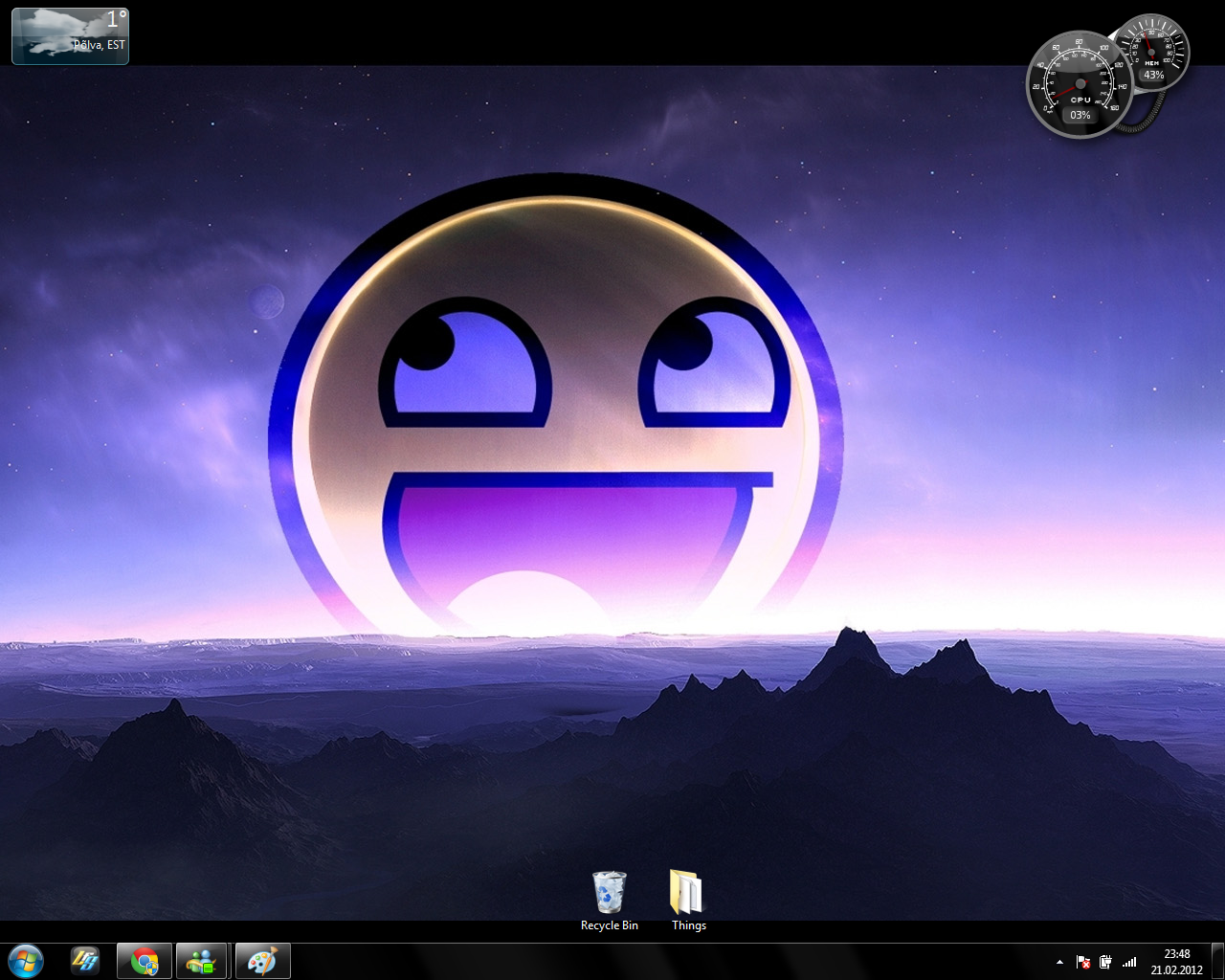Open the network signal bars icon

pyautogui.click(x=1129, y=962)
